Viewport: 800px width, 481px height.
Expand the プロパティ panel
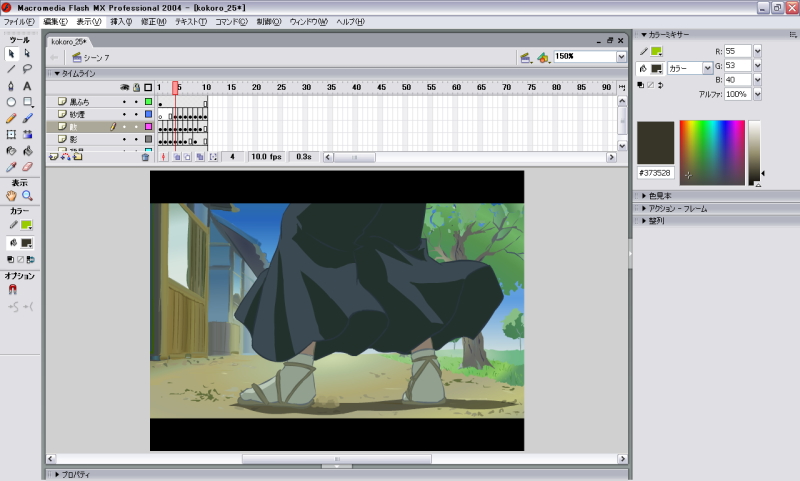point(57,475)
